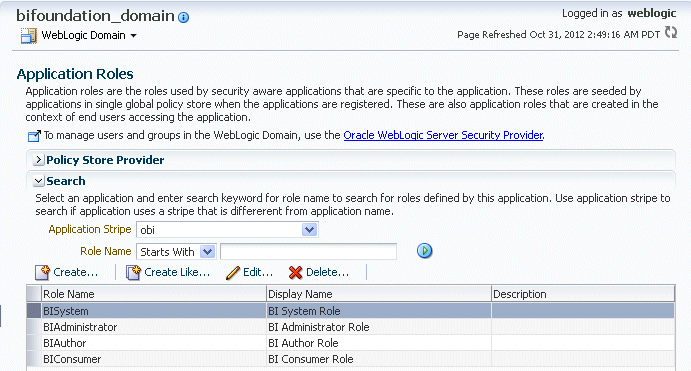Run search with green arrow button

(x=424, y=251)
